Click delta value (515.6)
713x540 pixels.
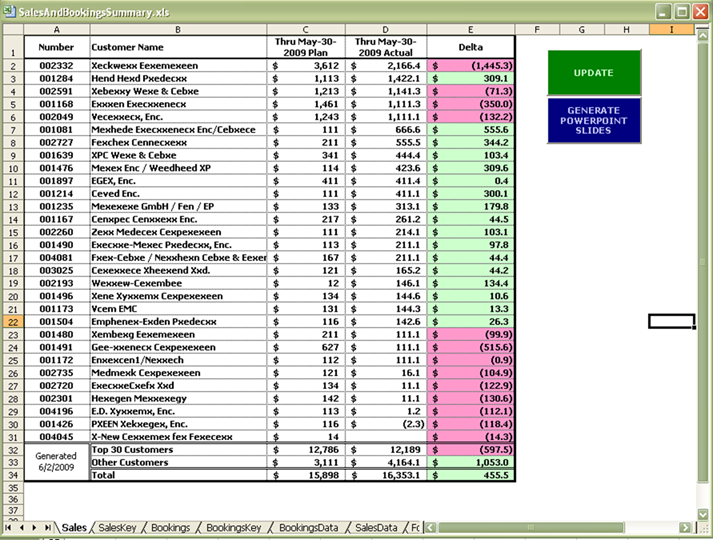coord(471,347)
